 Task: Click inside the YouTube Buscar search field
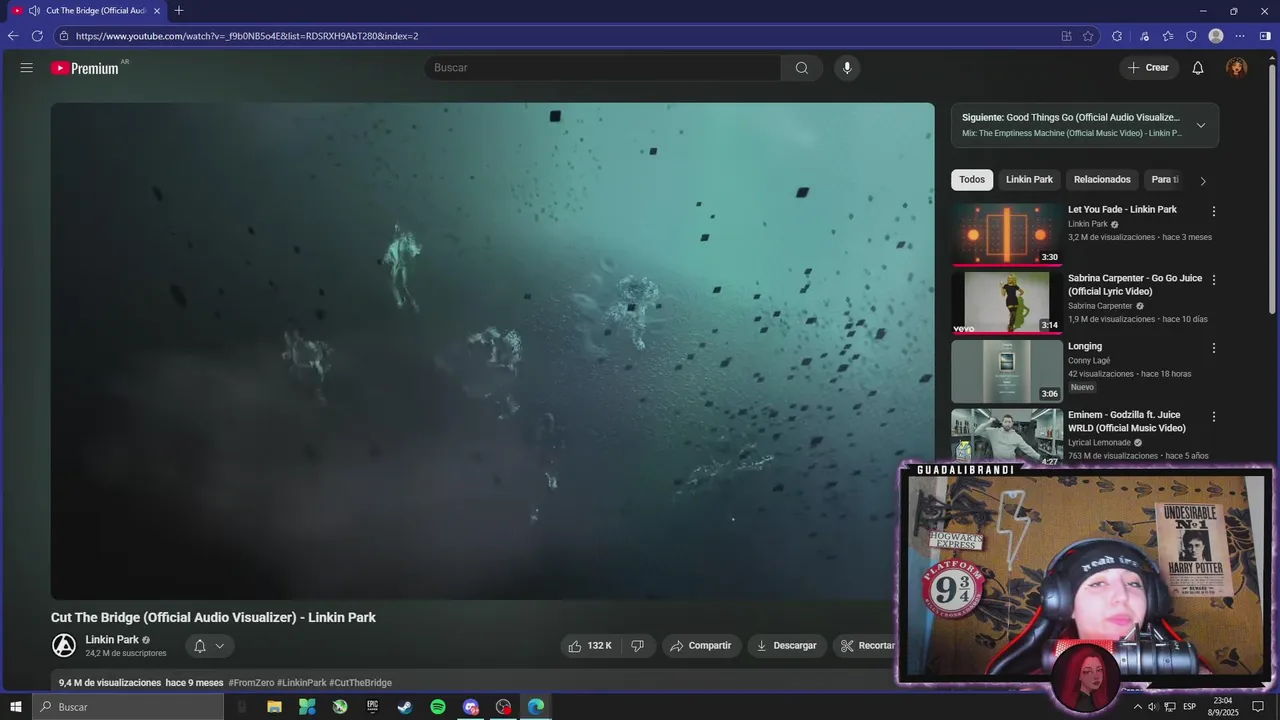(603, 68)
